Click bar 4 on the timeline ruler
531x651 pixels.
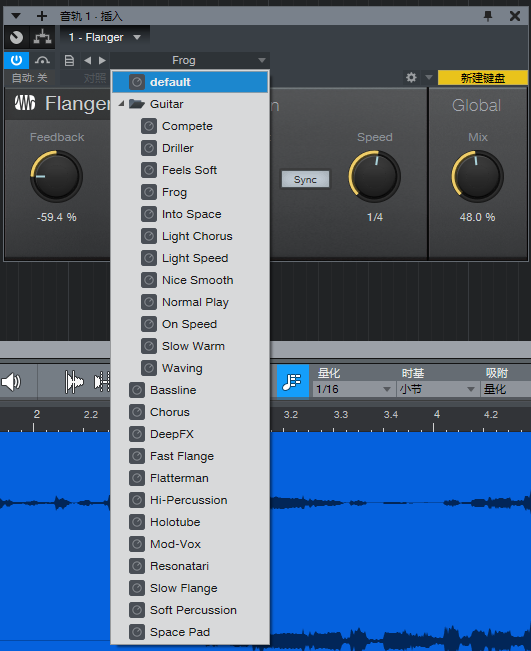point(436,414)
